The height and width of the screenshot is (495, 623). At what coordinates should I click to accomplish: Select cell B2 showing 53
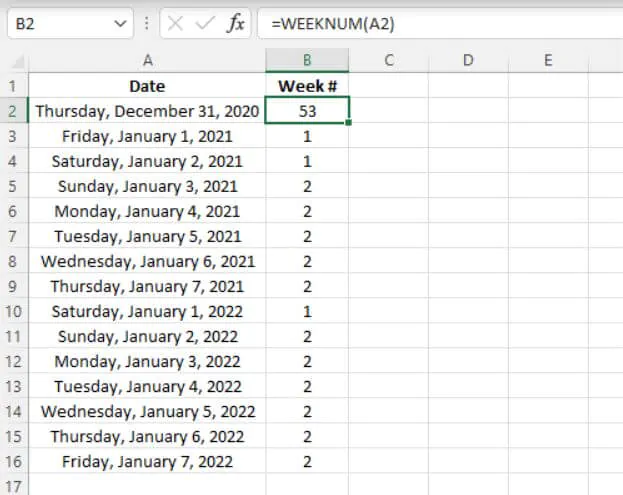pyautogui.click(x=307, y=111)
